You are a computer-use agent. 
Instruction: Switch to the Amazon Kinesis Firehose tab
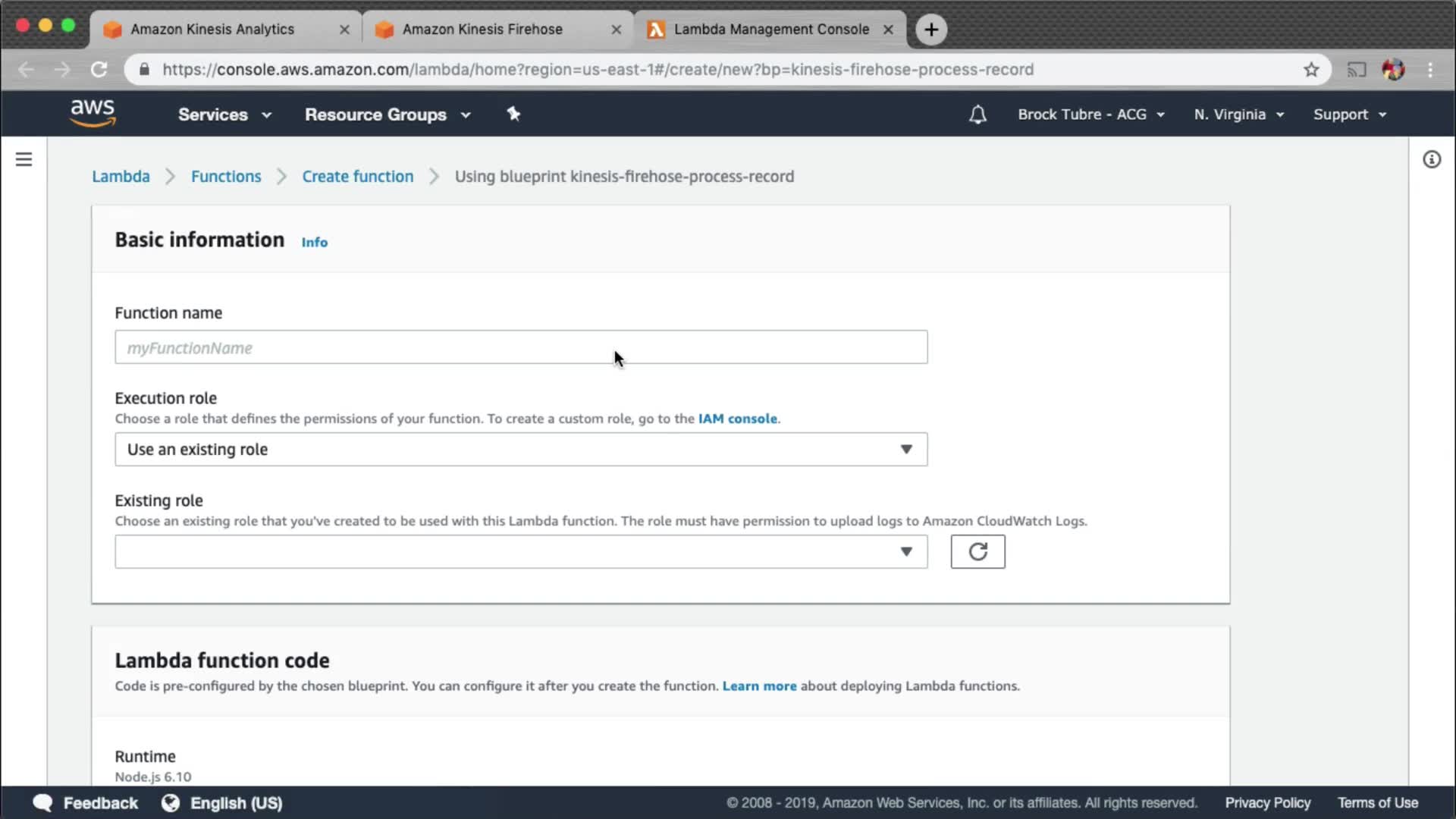tap(482, 29)
